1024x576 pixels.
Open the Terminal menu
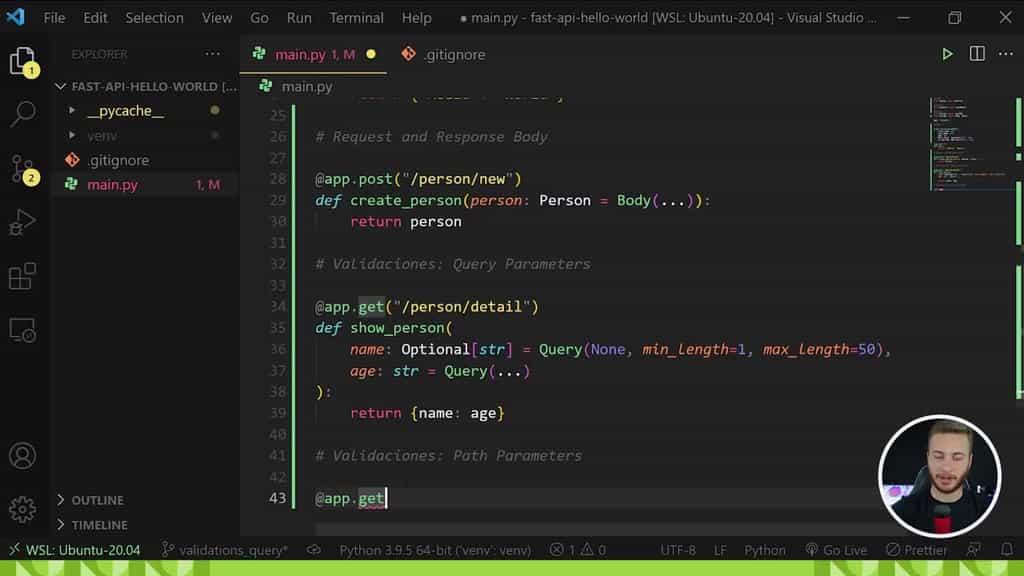[x=356, y=17]
